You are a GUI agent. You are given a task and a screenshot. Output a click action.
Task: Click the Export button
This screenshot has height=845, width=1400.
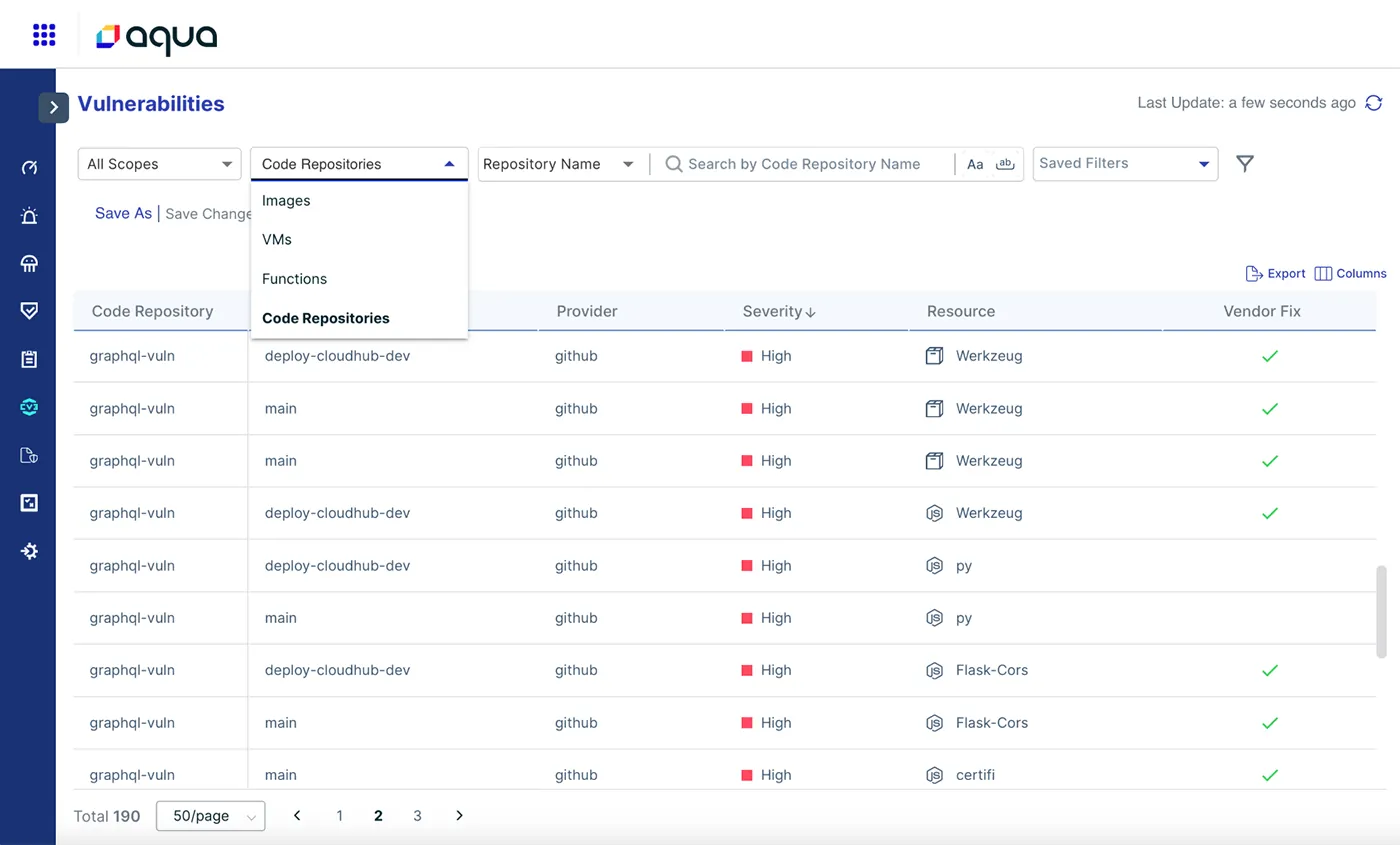pyautogui.click(x=1275, y=273)
